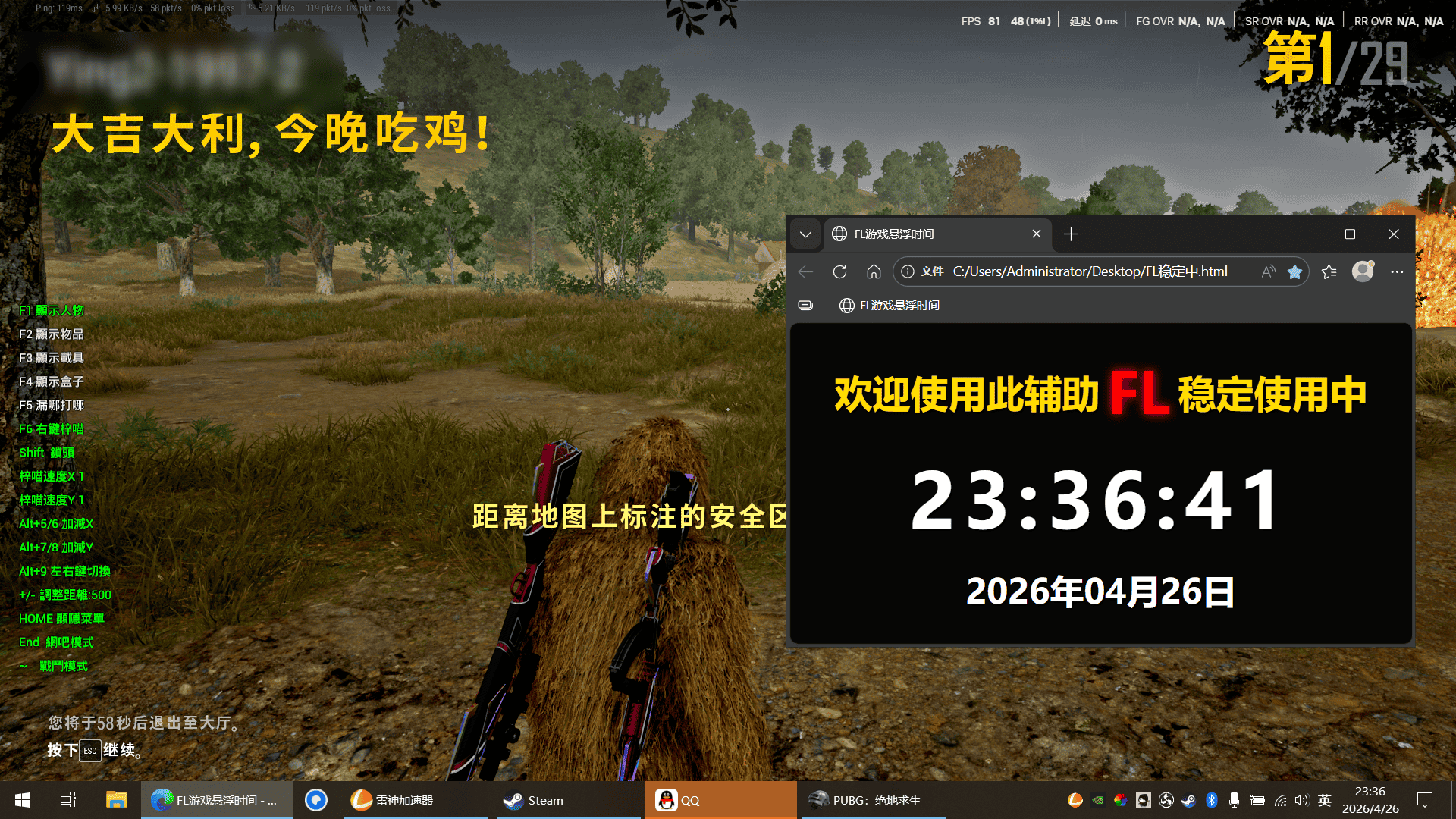Click the read aloud icon in address bar
Screen dimensions: 1456x819
coord(1268,271)
